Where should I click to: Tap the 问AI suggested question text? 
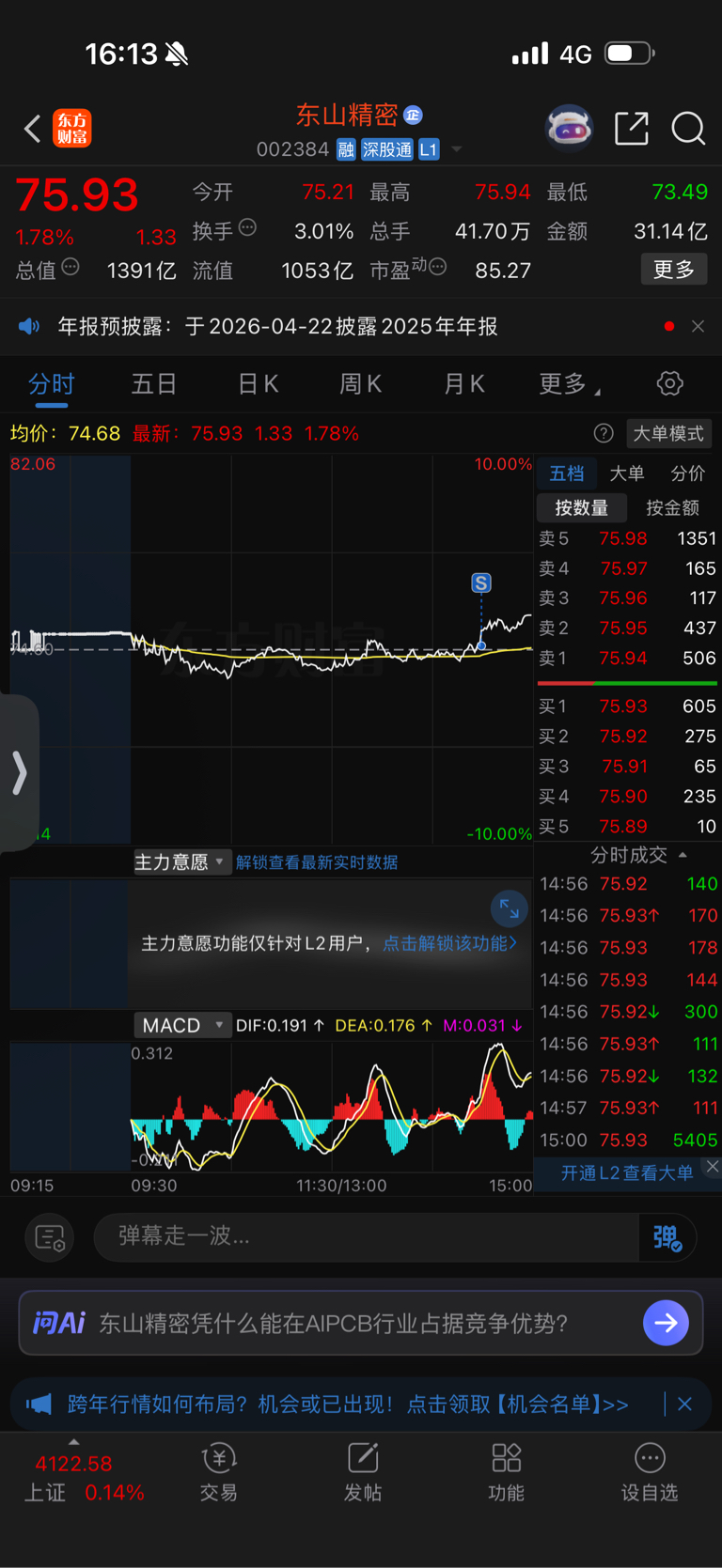(334, 1323)
